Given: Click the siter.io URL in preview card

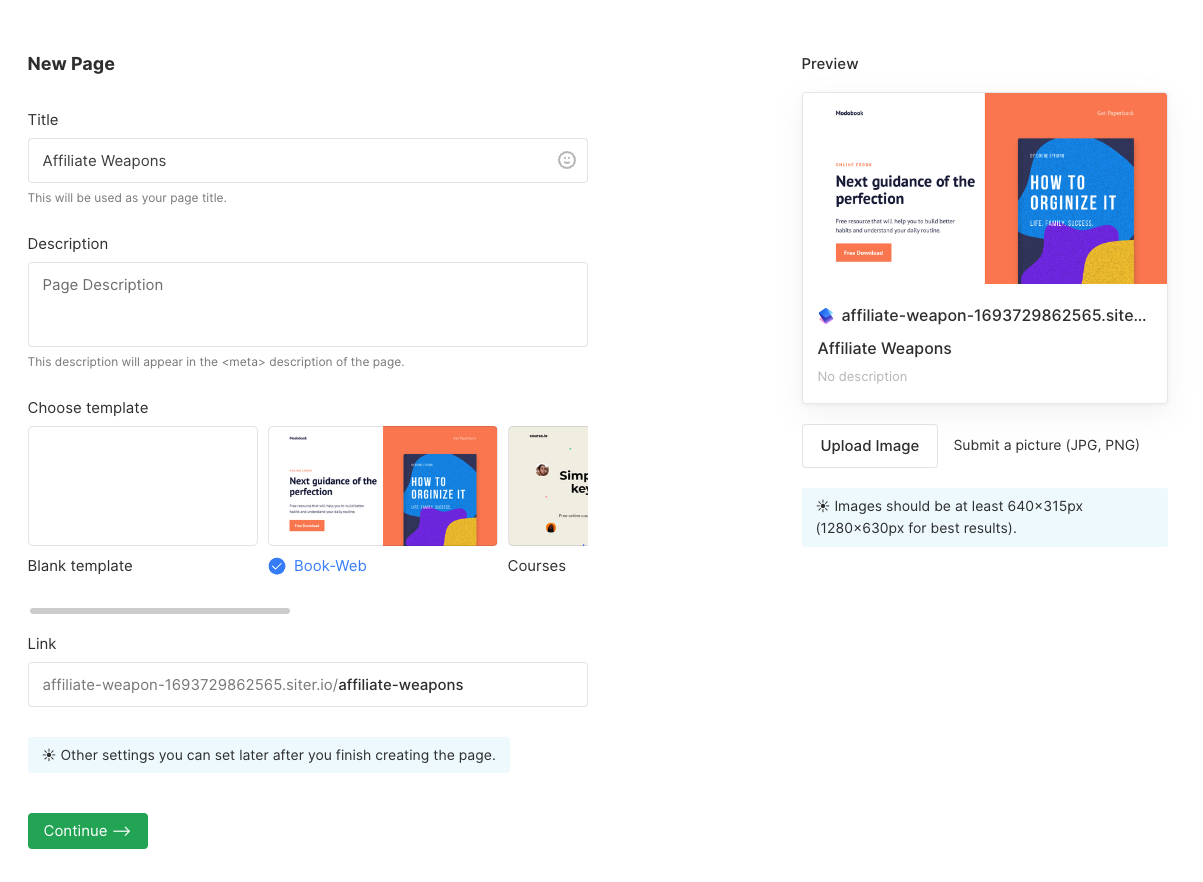Looking at the screenshot, I should (993, 316).
